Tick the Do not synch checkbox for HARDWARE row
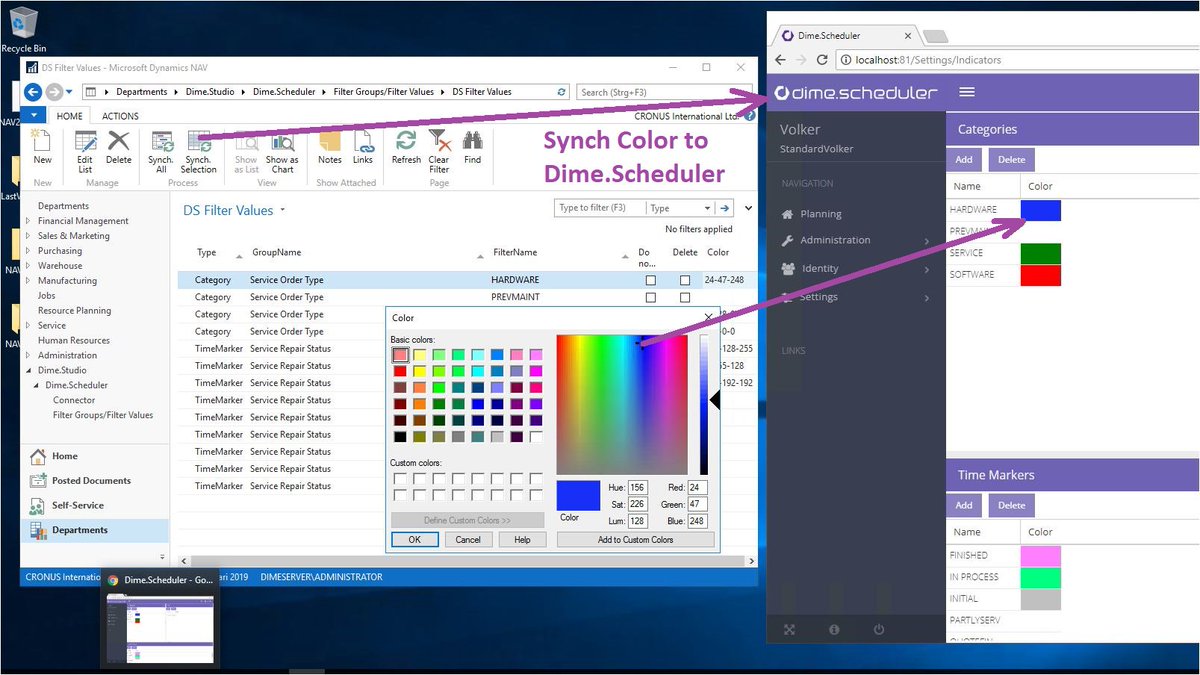1200x675 pixels. [x=651, y=280]
